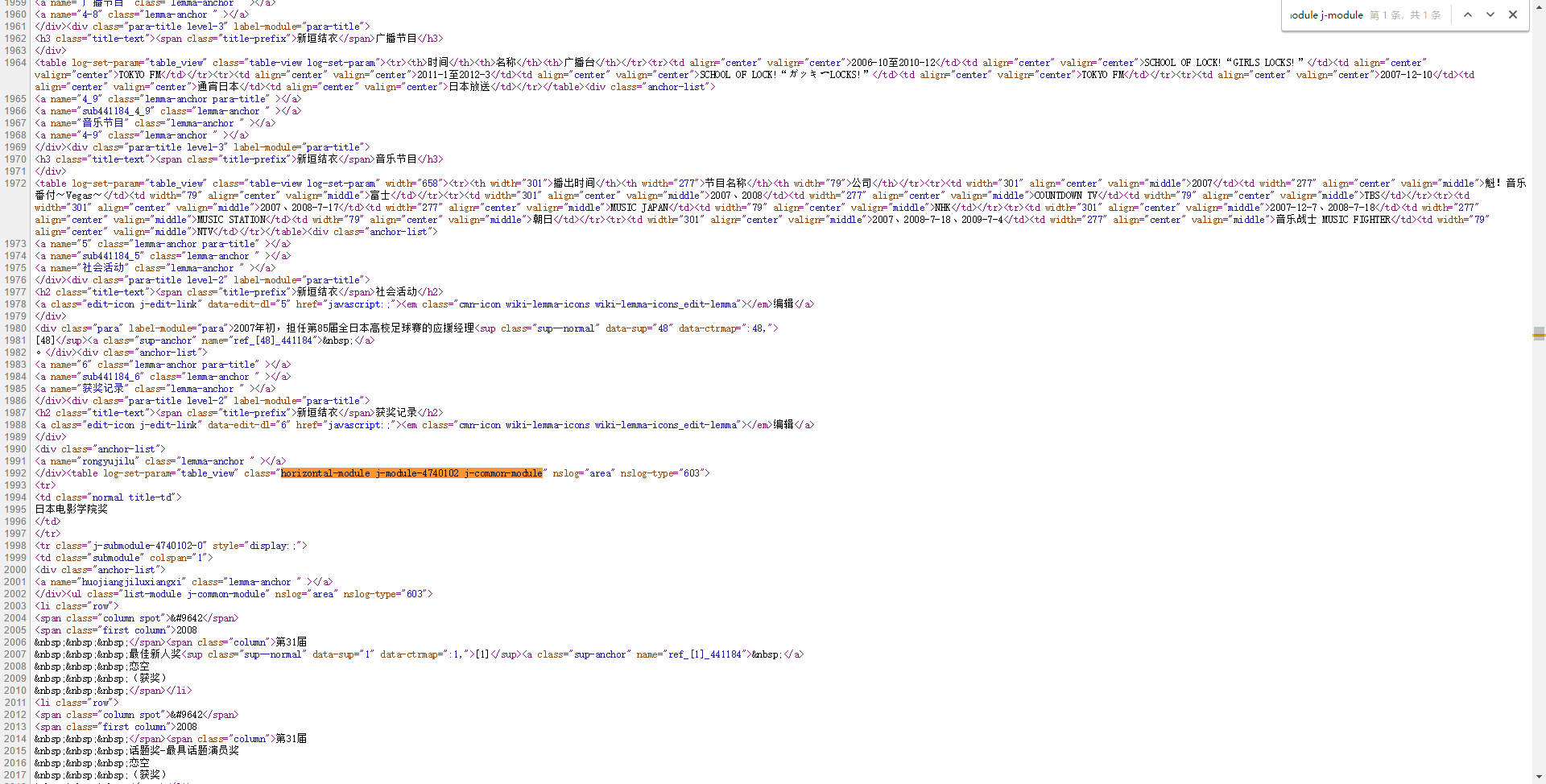Click the scrollbar up arrow at top
This screenshot has height=784, width=1546.
pyautogui.click(x=1539, y=5)
